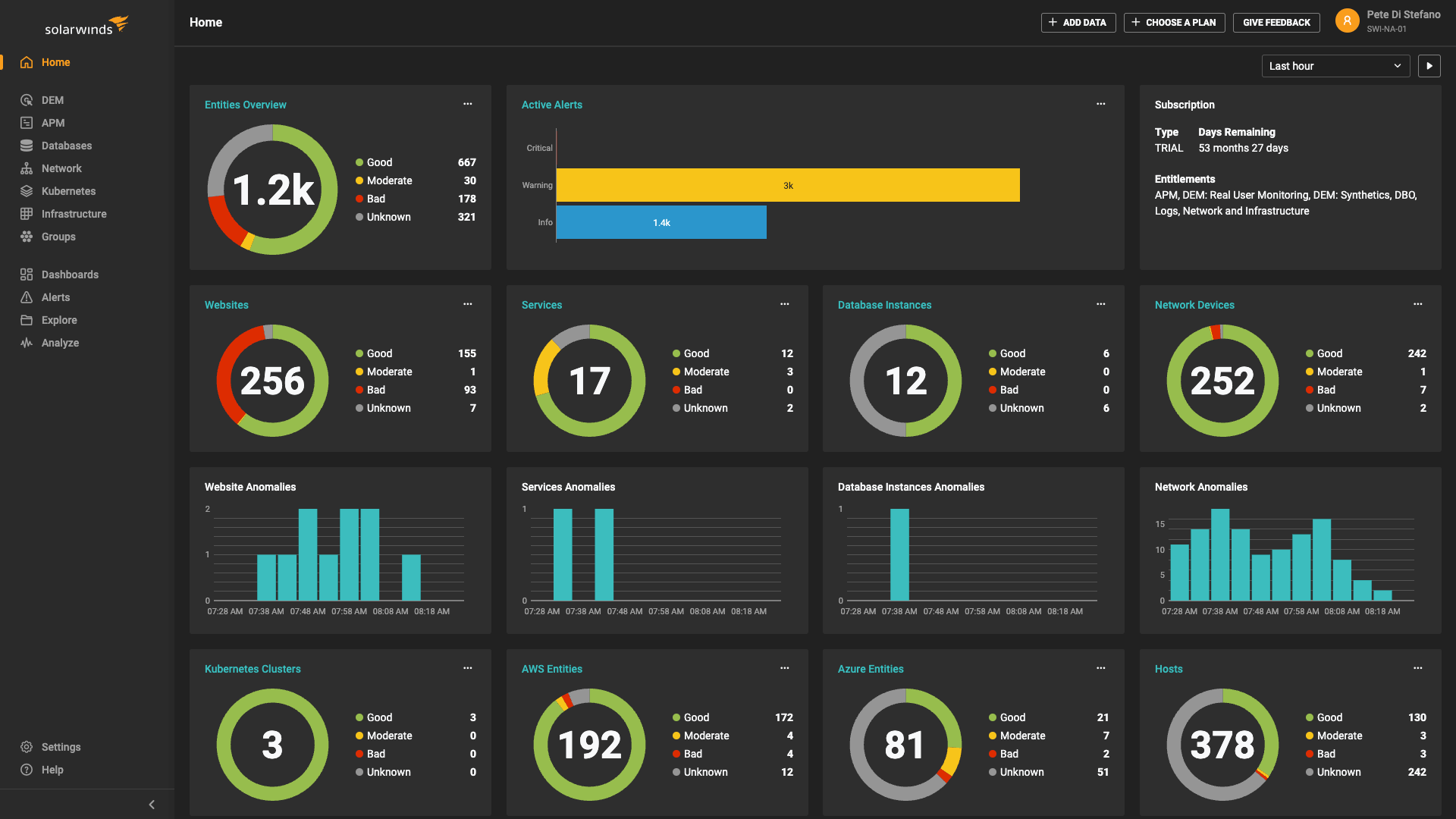Select the APM sidebar icon
This screenshot has height=819, width=1456.
pyautogui.click(x=53, y=122)
